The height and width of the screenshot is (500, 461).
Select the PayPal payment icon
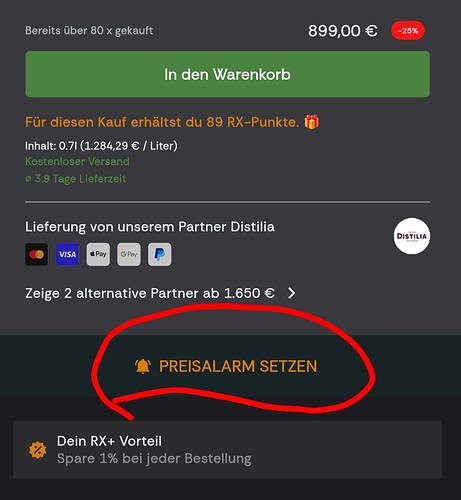pyautogui.click(x=160, y=254)
